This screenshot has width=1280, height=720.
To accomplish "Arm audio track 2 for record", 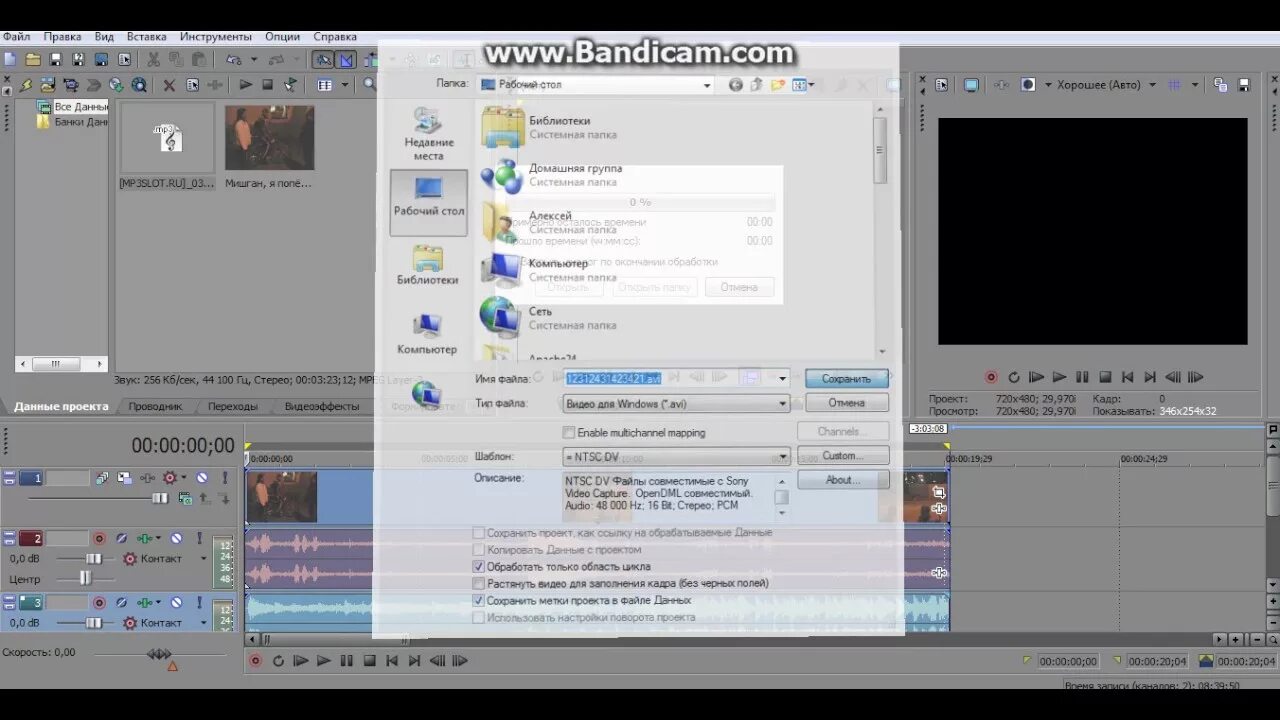I will [99, 538].
